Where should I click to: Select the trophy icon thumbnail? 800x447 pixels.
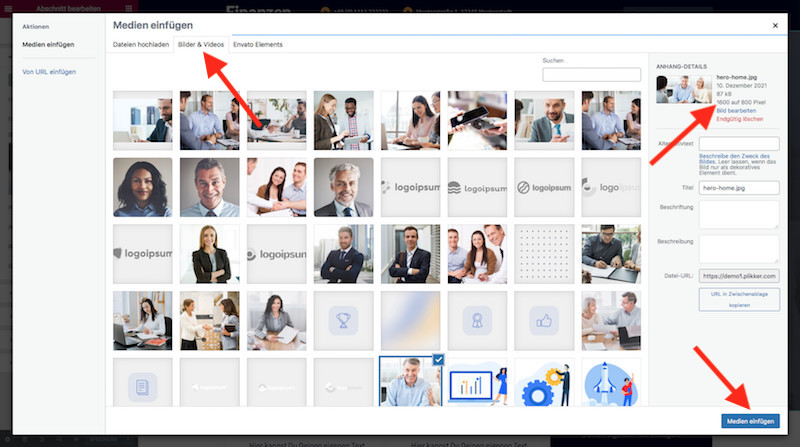point(343,320)
